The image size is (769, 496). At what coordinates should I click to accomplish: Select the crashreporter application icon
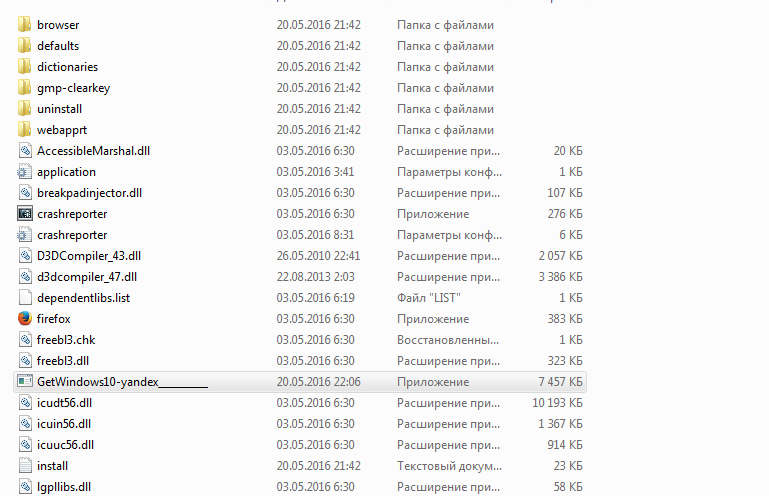[26, 214]
